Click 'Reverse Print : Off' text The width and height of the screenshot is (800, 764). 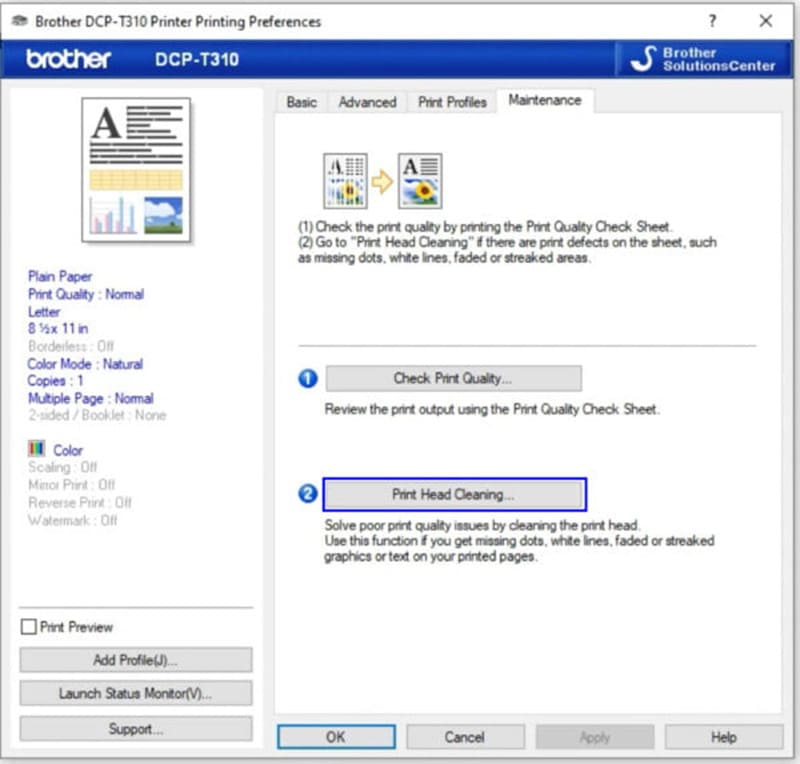[80, 503]
